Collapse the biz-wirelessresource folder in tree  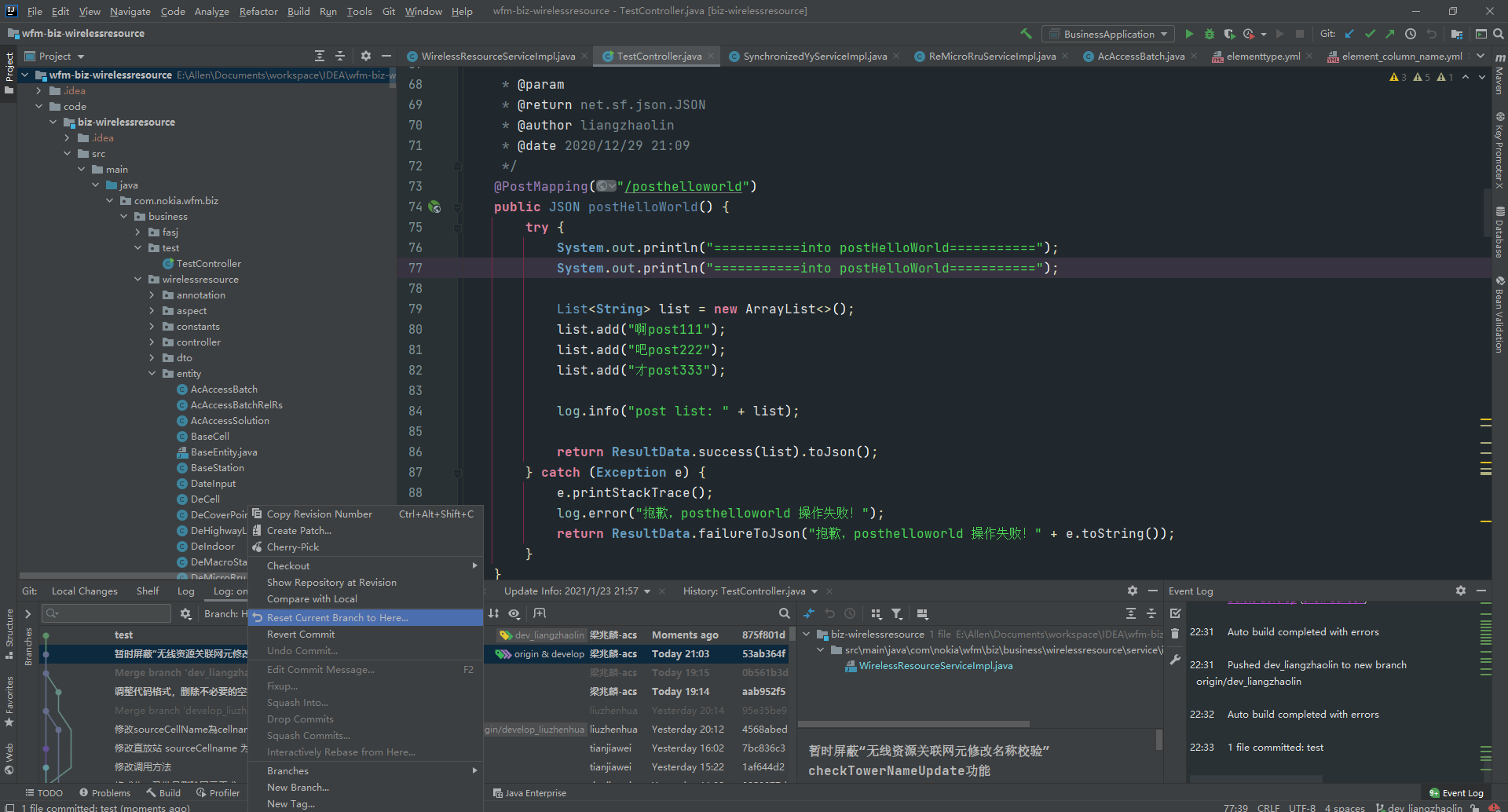53,122
